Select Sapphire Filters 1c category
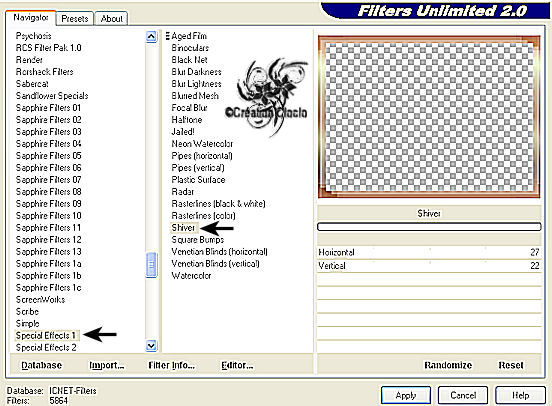 tap(49, 288)
